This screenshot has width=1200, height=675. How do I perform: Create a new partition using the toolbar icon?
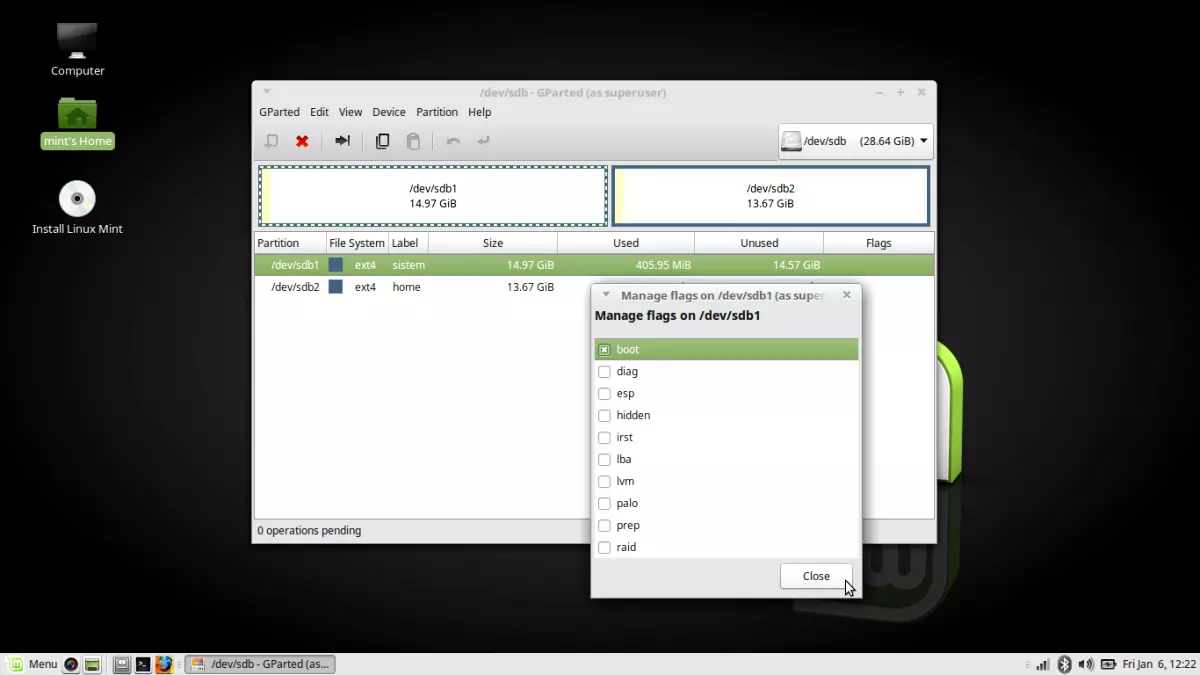coord(271,141)
